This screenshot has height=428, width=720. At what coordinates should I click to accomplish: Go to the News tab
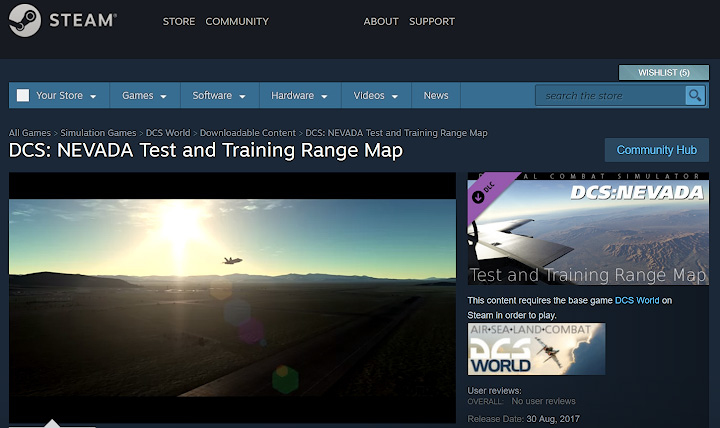click(x=436, y=96)
